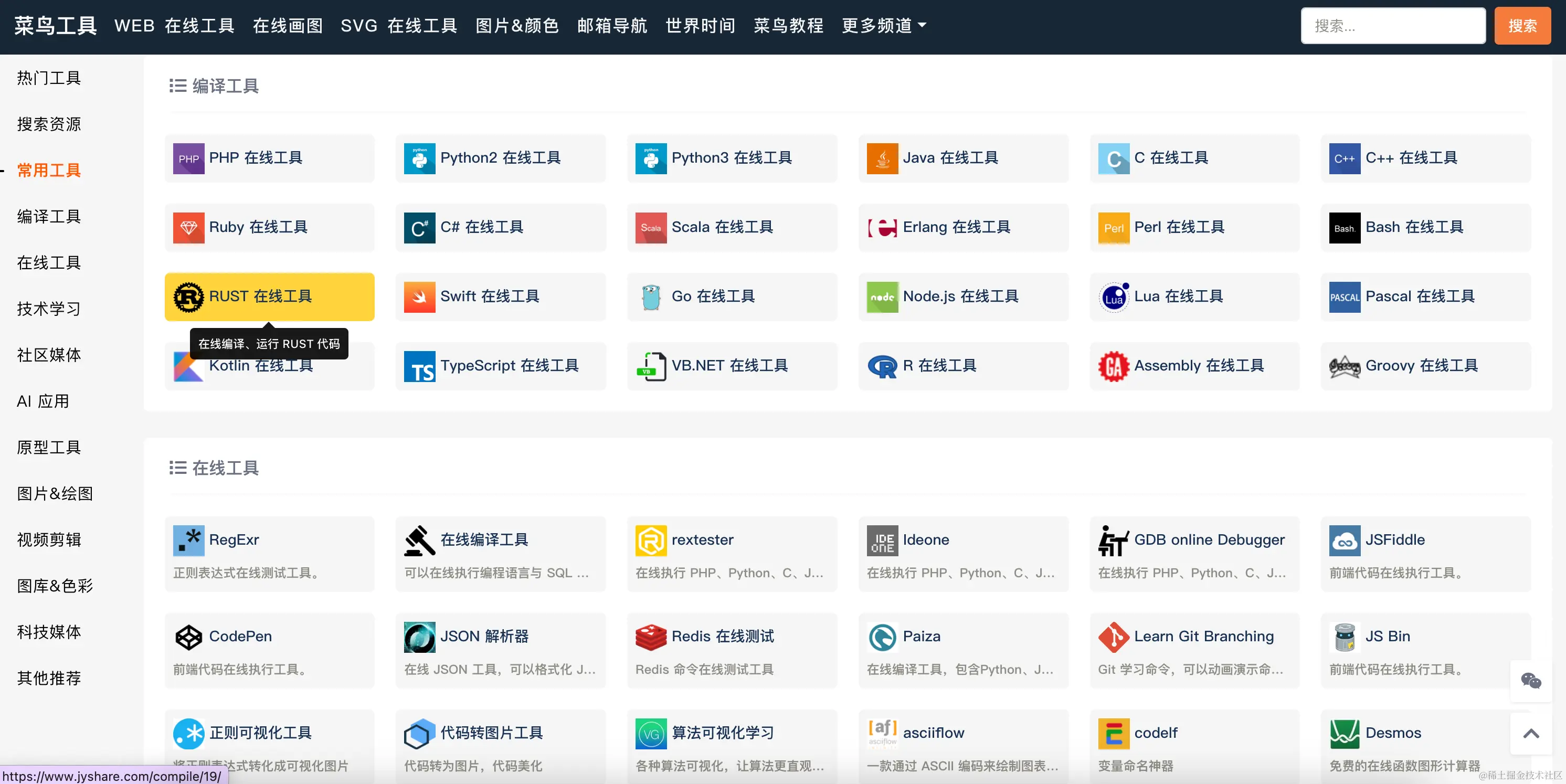Click the 搜索 search input field

(x=1392, y=26)
